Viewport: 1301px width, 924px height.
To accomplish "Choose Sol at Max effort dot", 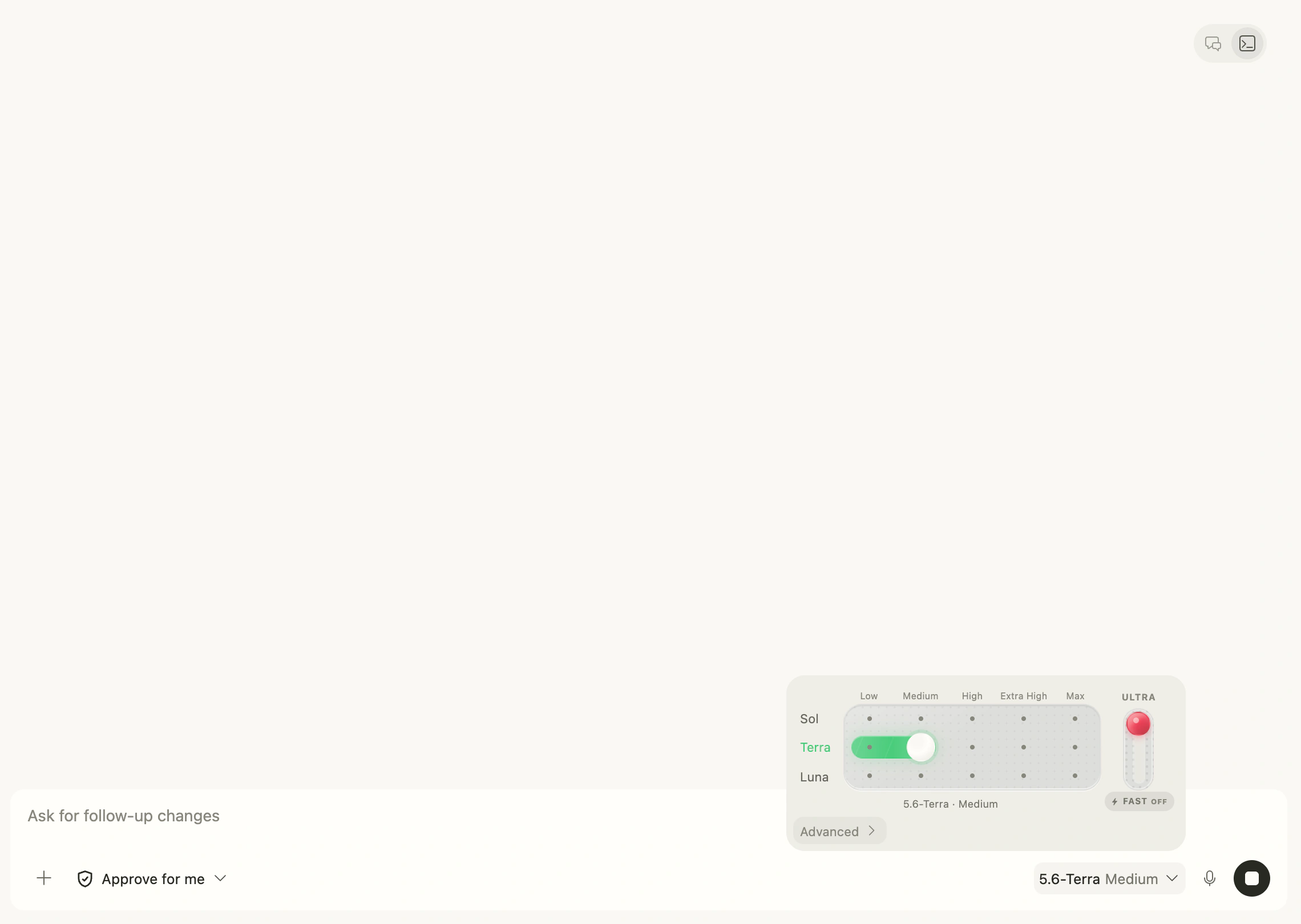I will coord(1075,719).
